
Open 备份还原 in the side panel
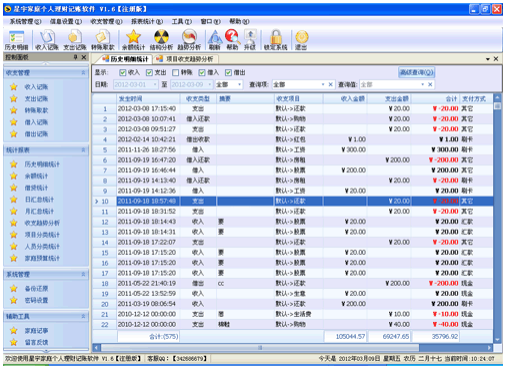pyautogui.click(x=36, y=289)
